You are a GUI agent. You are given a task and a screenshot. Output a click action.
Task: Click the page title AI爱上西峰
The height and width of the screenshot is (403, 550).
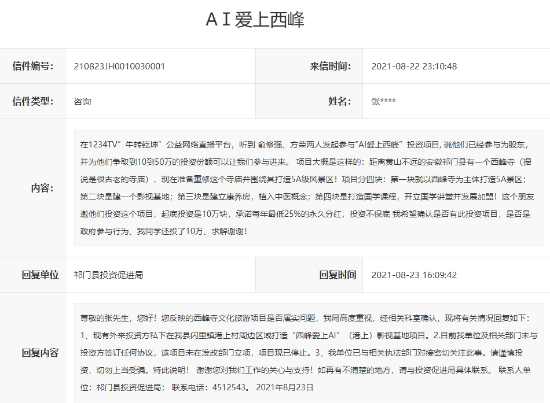click(255, 19)
